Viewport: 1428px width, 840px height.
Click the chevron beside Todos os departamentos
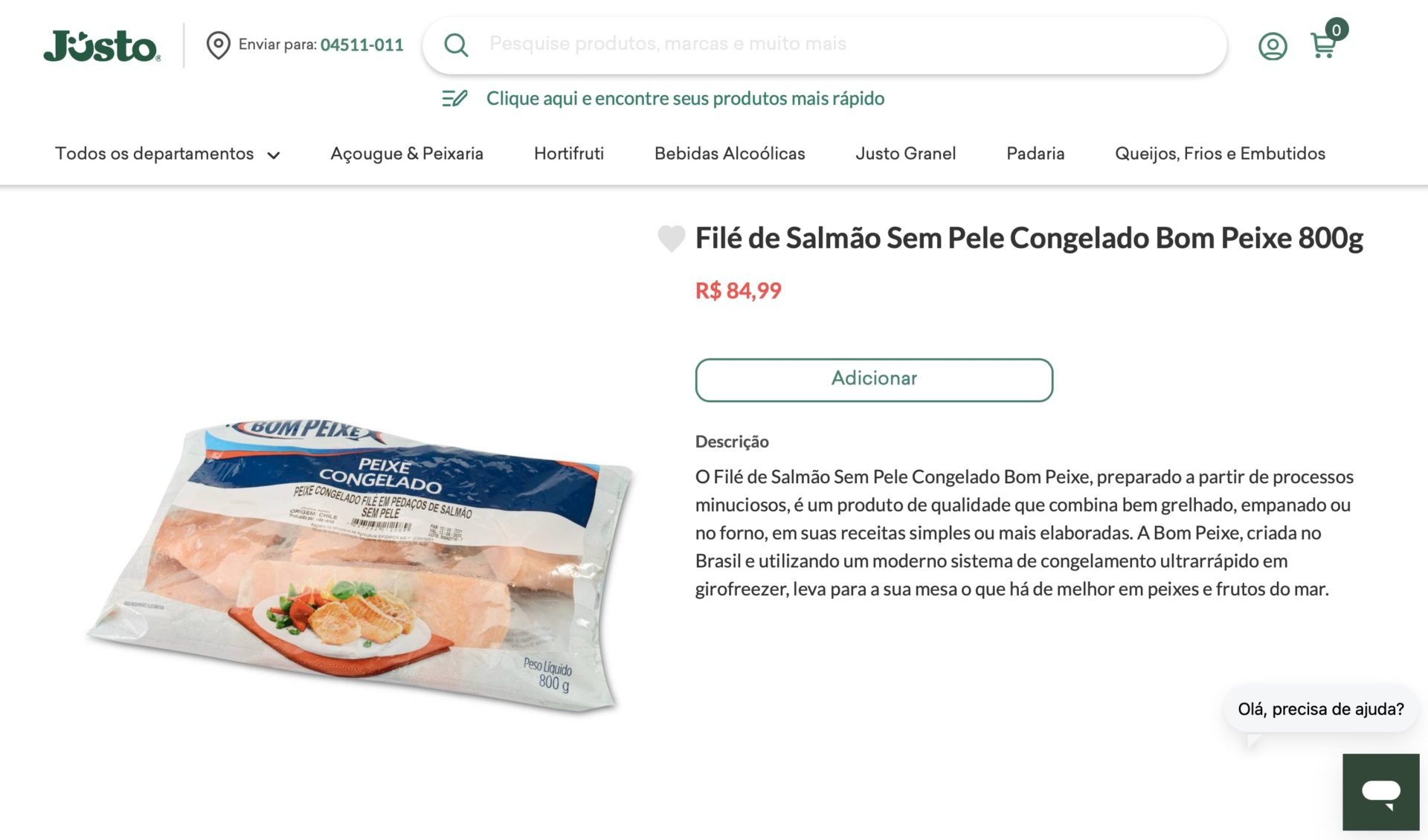click(x=274, y=155)
